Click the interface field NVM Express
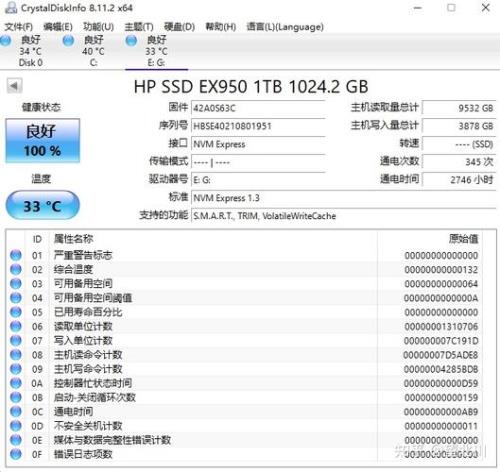This screenshot has height=472, width=500. (258, 144)
